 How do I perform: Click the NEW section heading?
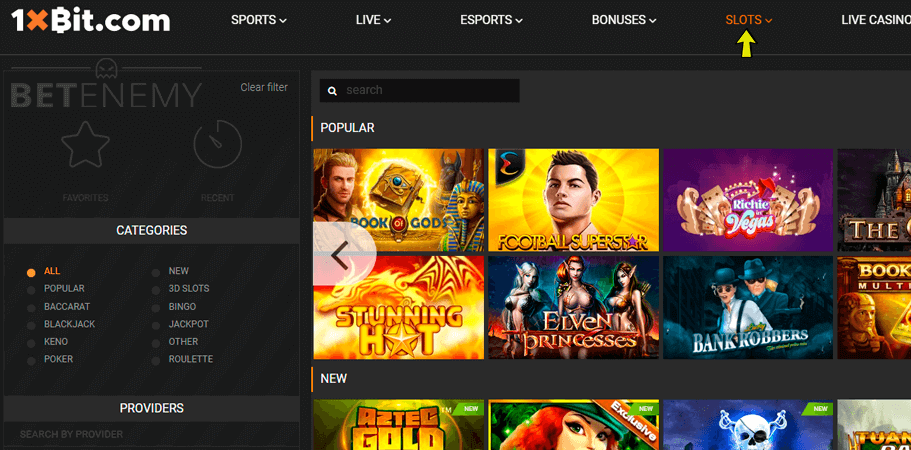(x=333, y=379)
